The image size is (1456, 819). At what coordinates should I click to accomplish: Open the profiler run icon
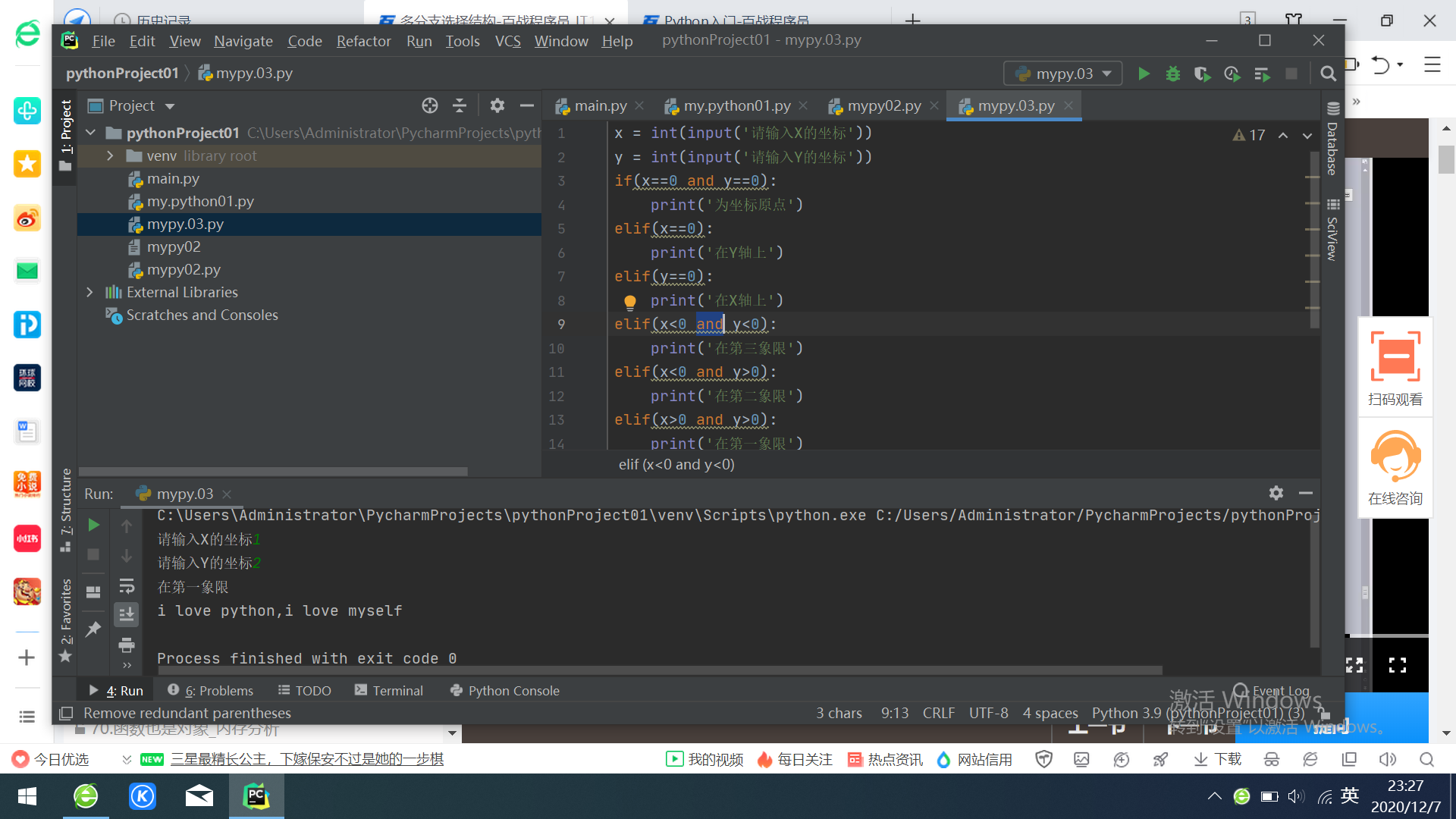[1232, 74]
